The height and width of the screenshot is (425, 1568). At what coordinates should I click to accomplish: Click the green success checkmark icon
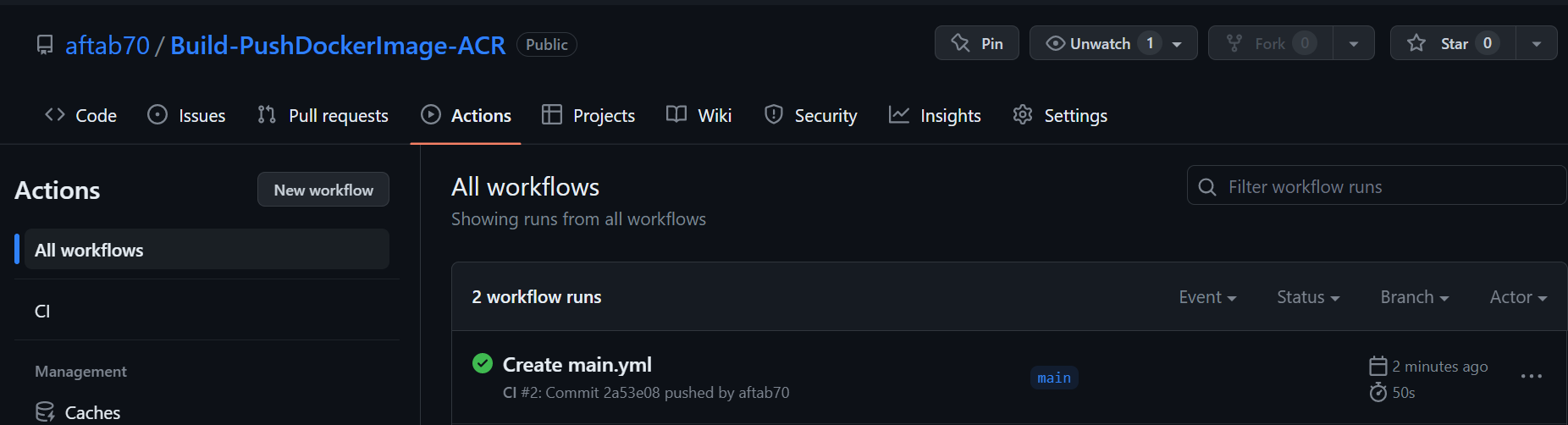(483, 364)
